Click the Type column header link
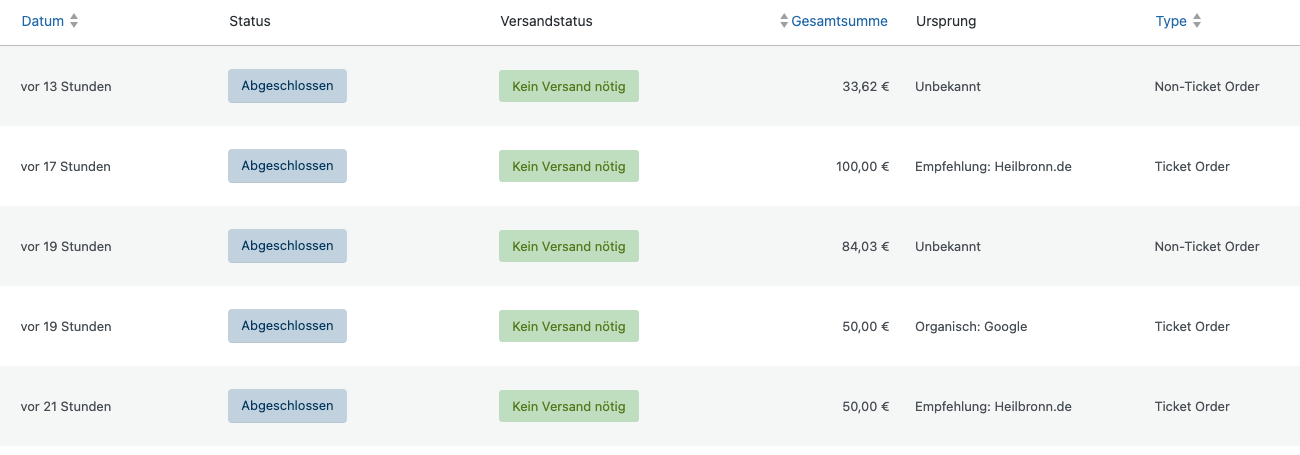This screenshot has height=455, width=1300. (x=1171, y=21)
